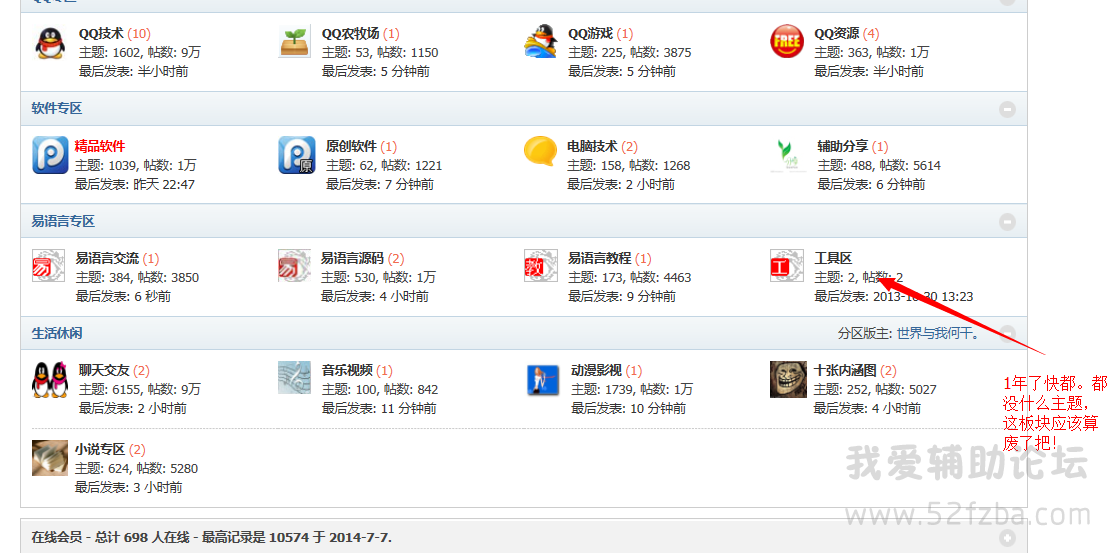Screen dimensions: 1115x553
Task: Open the 易语言专区 category heading
Action: [x=63, y=221]
